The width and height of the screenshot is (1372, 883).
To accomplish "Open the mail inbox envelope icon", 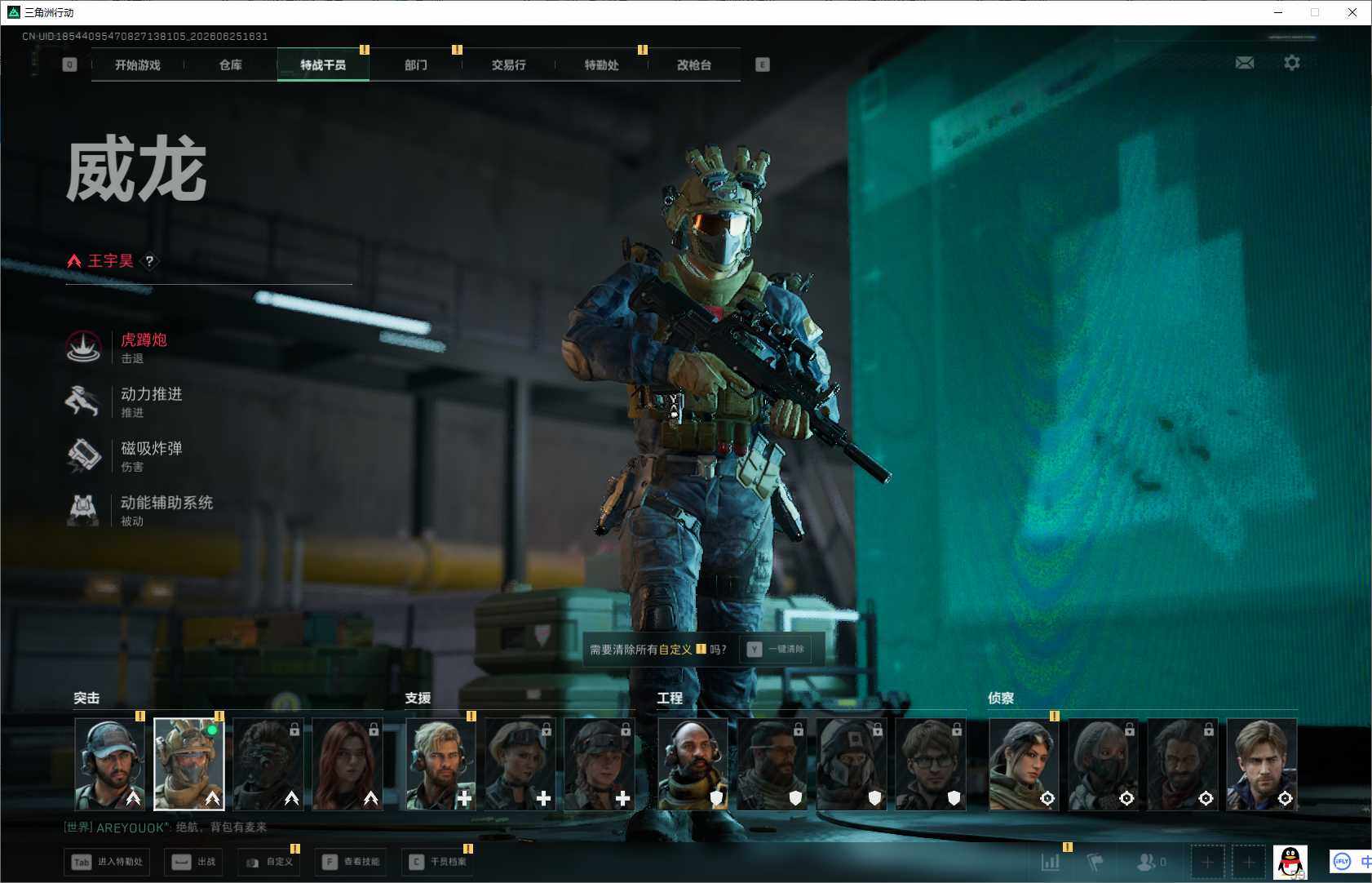I will click(1245, 63).
